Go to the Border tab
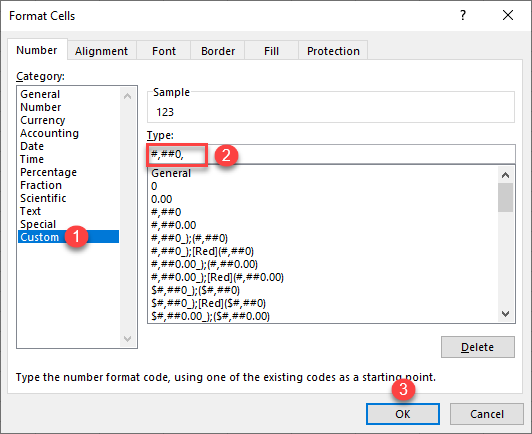Viewport: 532px width, 434px height. coord(218,51)
